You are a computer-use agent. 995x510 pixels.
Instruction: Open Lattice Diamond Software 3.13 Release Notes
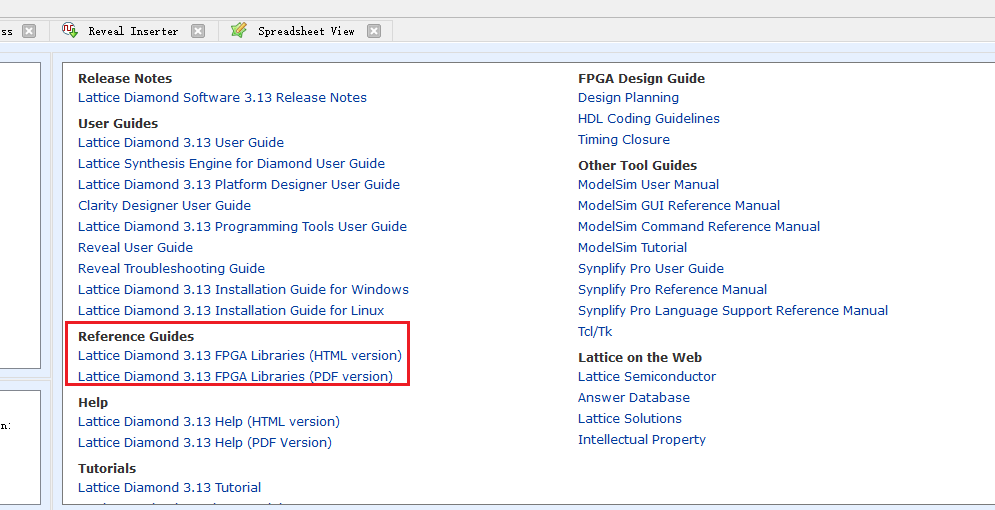tap(222, 98)
